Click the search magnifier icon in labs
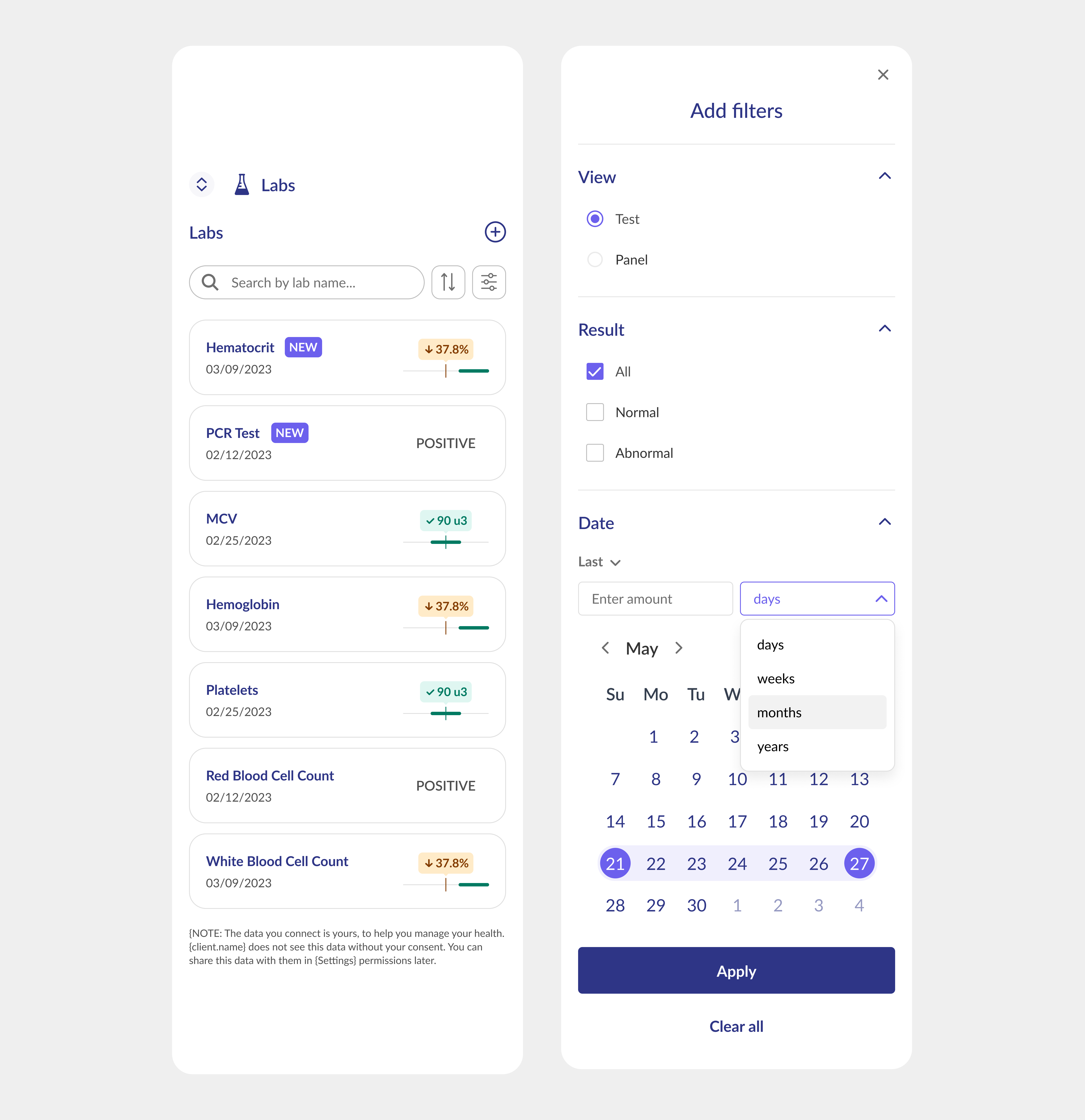This screenshot has height=1120, width=1085. tap(210, 282)
